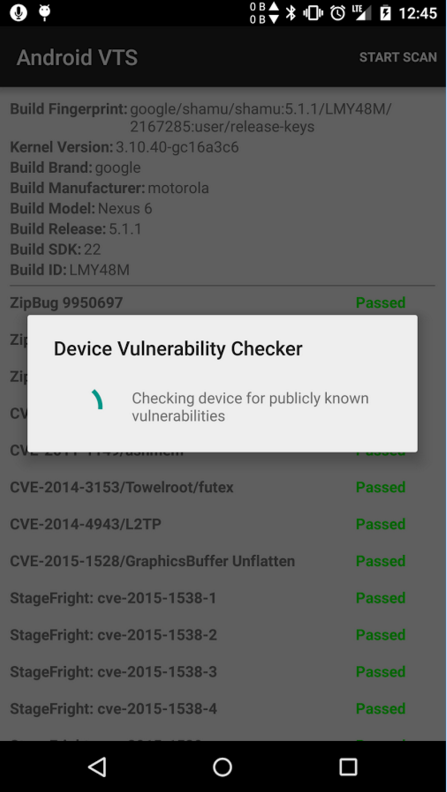Tap the Bluetooth status icon
Image resolution: width=447 pixels, height=792 pixels.
(290, 13)
